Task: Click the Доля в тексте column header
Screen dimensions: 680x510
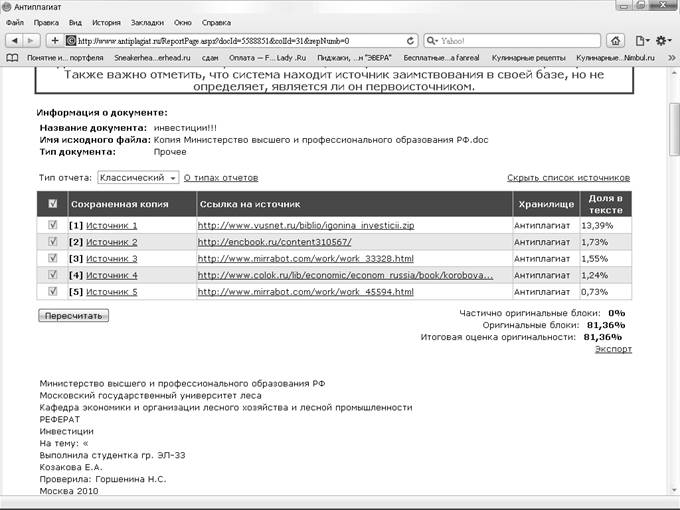Action: tap(605, 204)
